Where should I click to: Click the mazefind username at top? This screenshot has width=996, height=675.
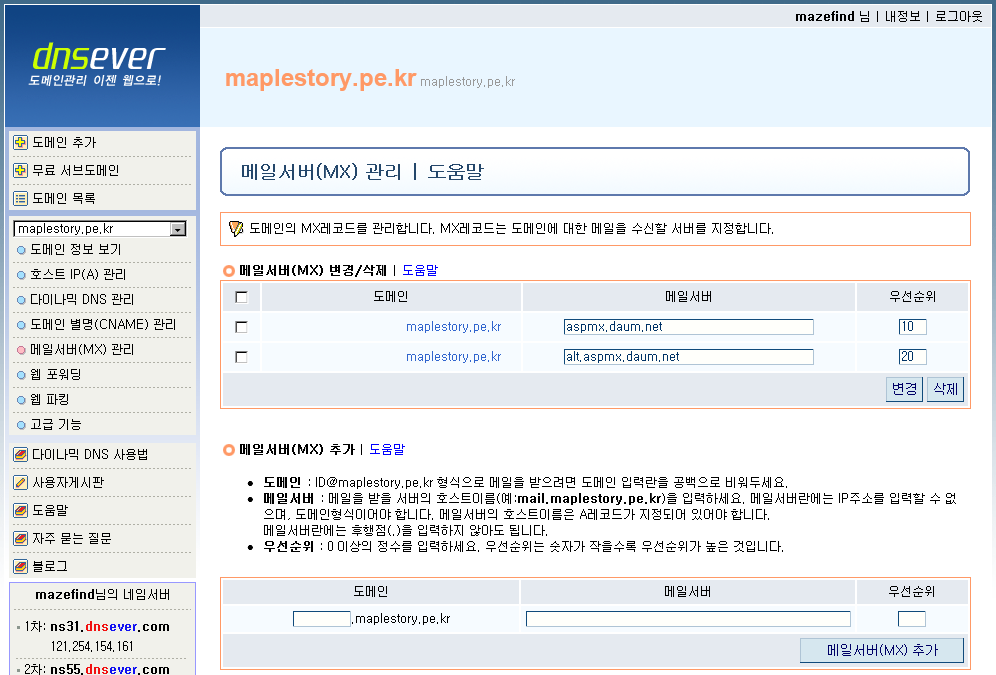(x=824, y=17)
